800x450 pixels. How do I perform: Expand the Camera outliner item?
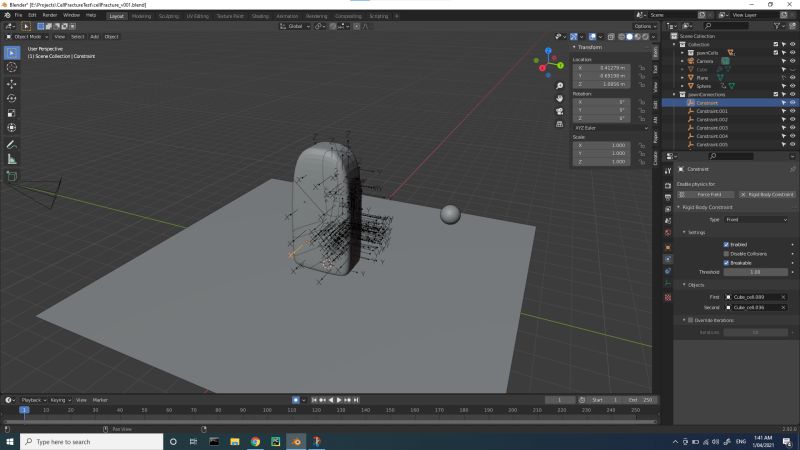(683, 61)
